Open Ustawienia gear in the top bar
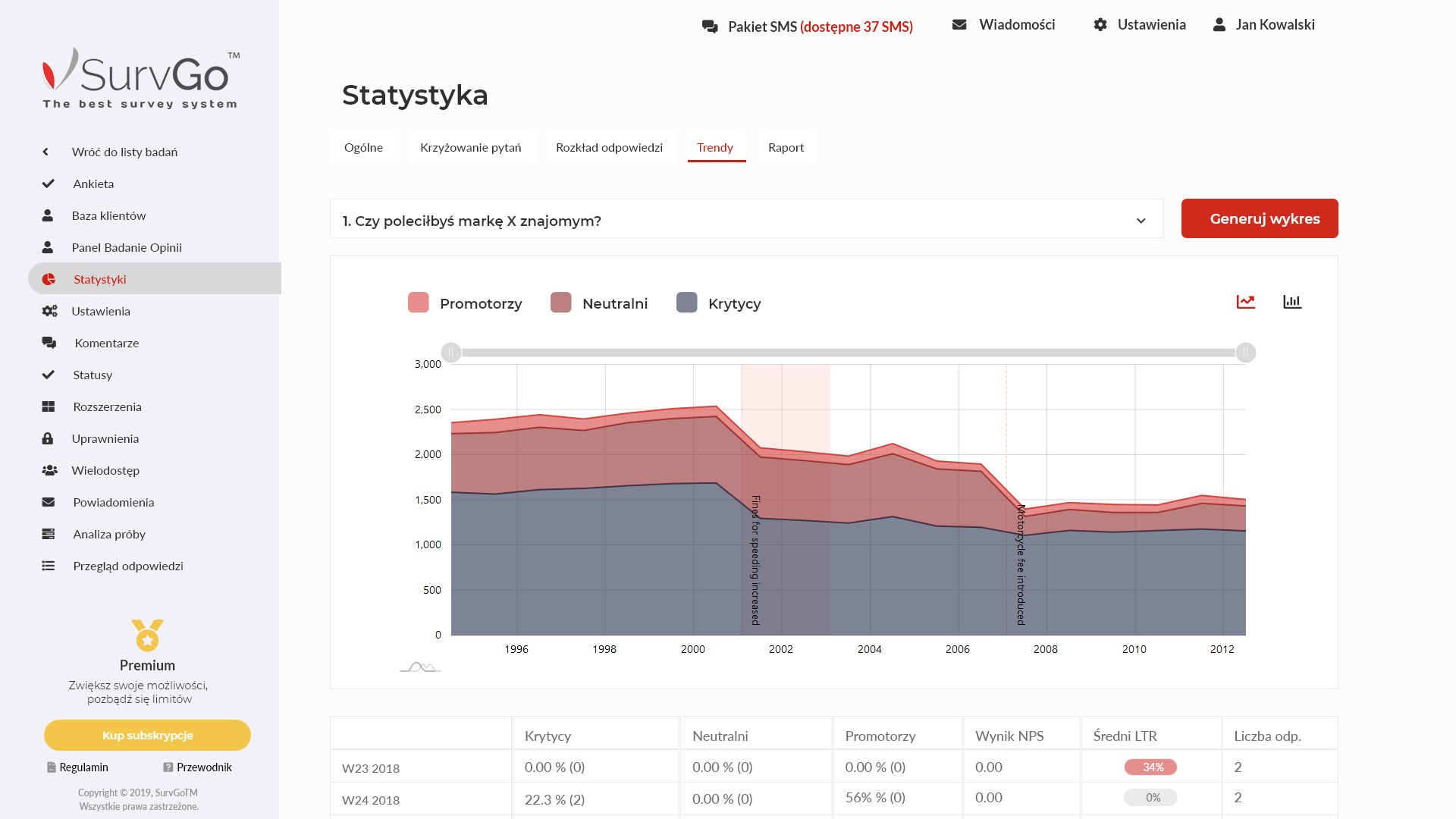Viewport: 1456px width, 819px height. pos(1100,24)
